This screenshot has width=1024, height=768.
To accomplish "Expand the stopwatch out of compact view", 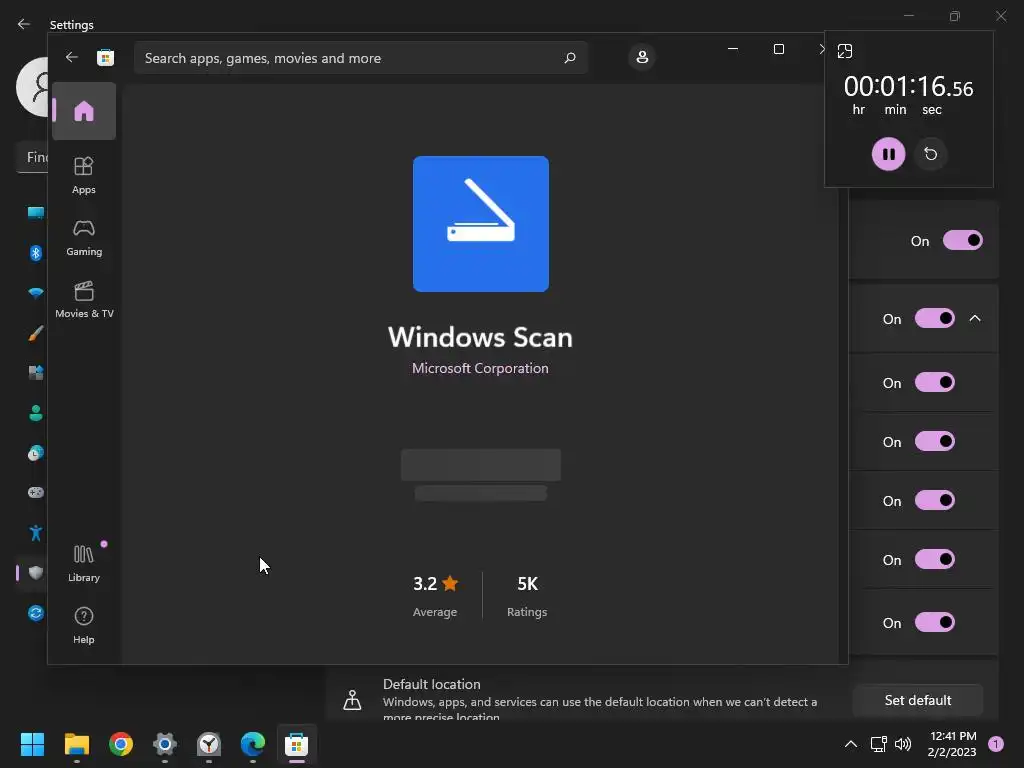I will [x=844, y=51].
